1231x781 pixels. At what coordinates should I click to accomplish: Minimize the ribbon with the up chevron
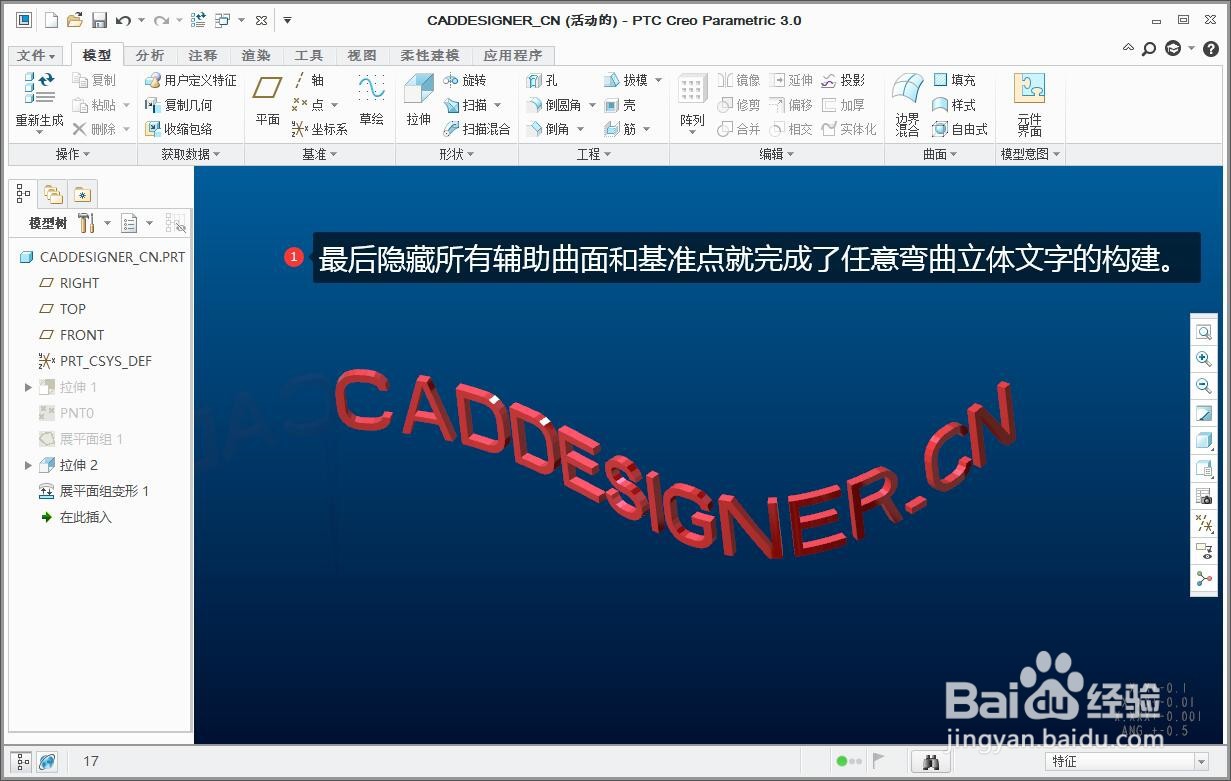coord(1129,48)
